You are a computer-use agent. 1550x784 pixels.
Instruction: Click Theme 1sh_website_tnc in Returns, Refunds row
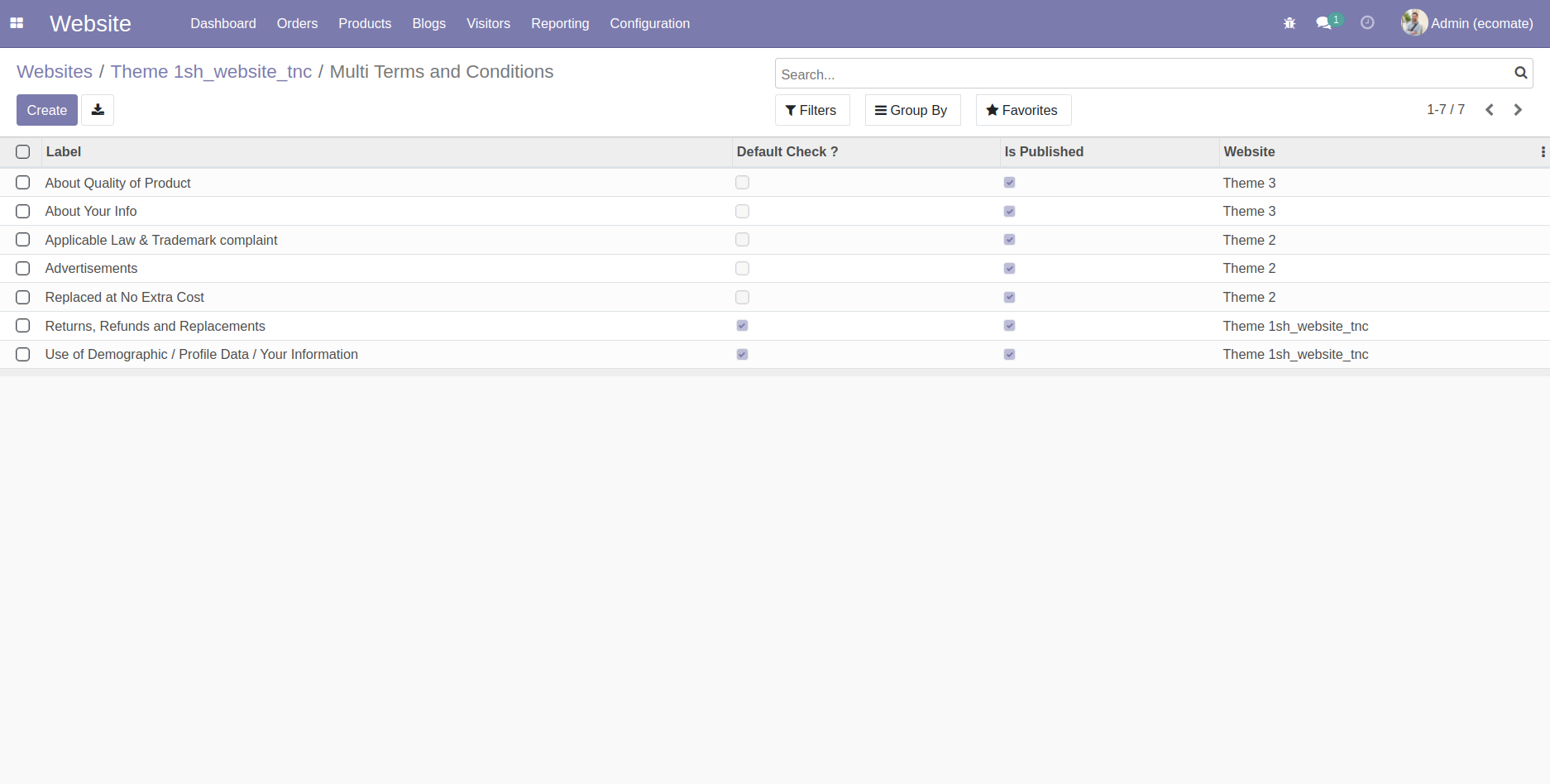pos(1295,326)
